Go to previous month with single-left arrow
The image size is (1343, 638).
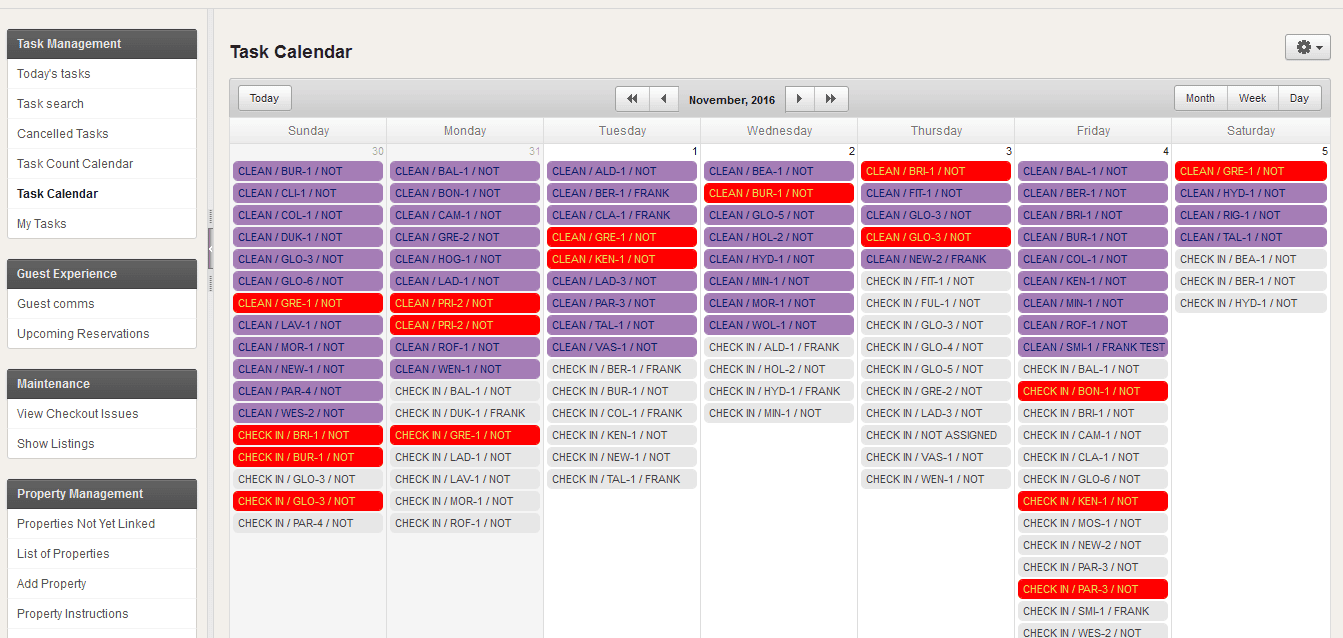pos(664,99)
